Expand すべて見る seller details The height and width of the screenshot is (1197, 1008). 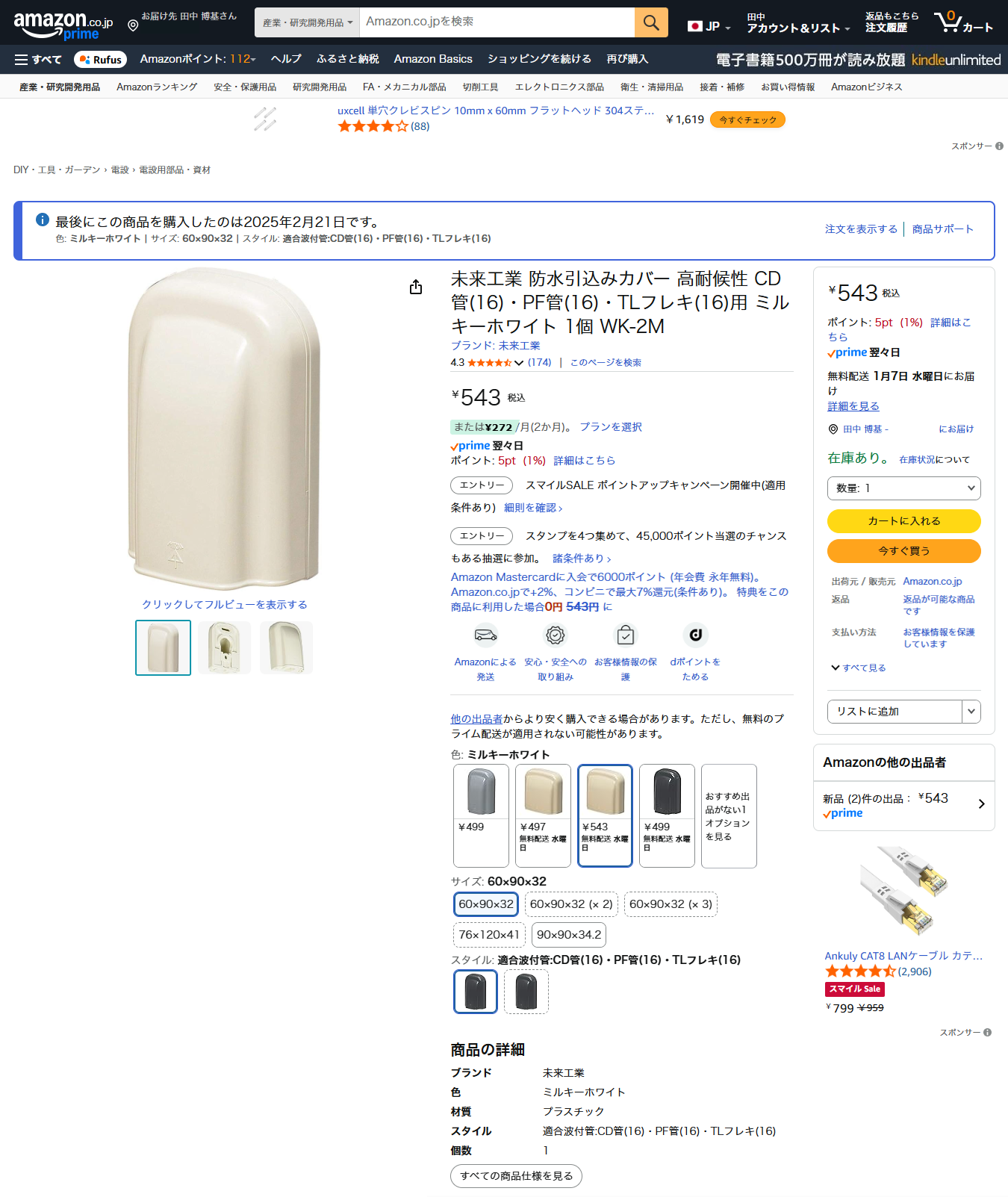pos(859,668)
